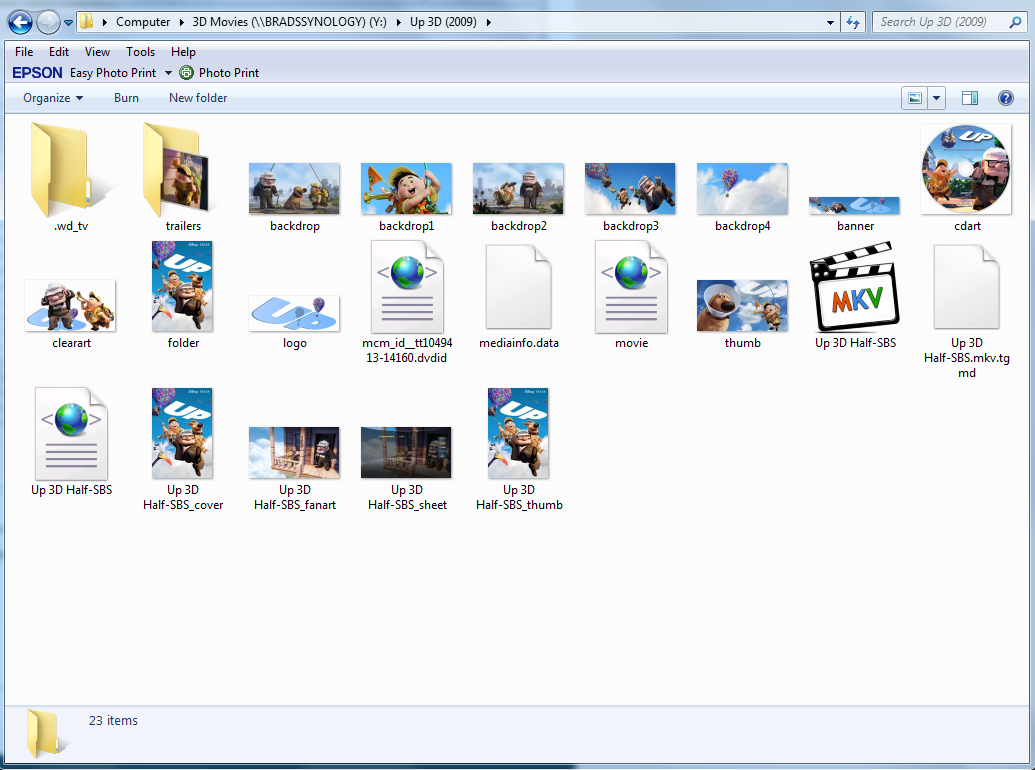Image resolution: width=1035 pixels, height=770 pixels.
Task: Click the Back navigation arrow
Action: [20, 22]
